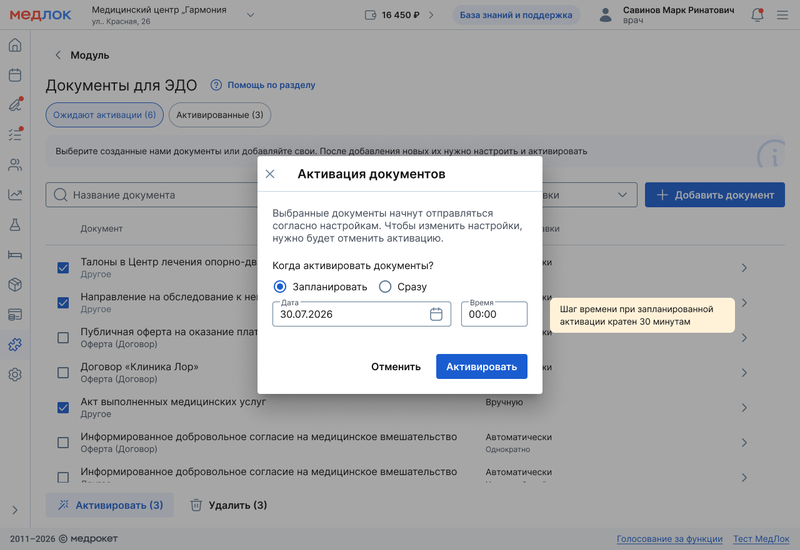Check Публичная оферта checkbox

click(x=63, y=338)
